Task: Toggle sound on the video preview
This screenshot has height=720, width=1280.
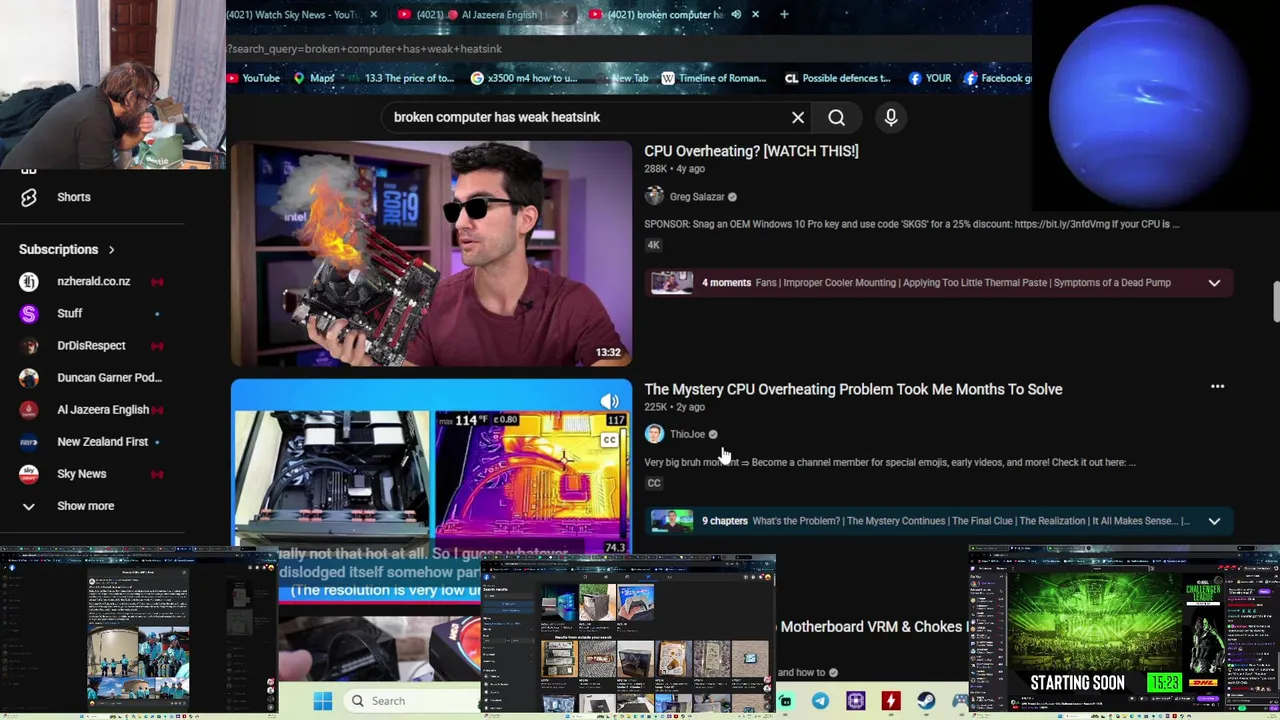Action: (609, 402)
